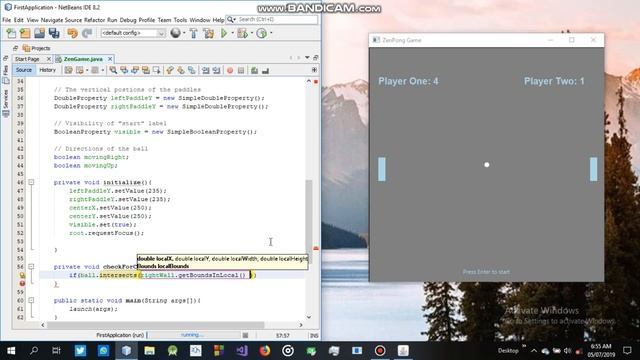Click the Debug Project icon

click(x=242, y=33)
